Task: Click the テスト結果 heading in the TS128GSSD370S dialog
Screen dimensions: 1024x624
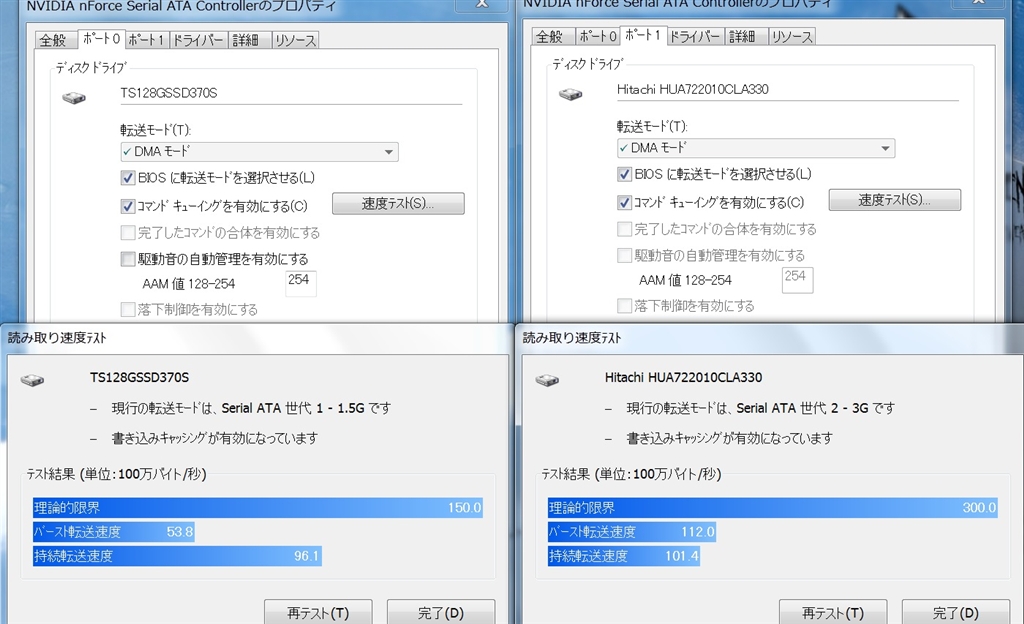Action: click(x=117, y=475)
